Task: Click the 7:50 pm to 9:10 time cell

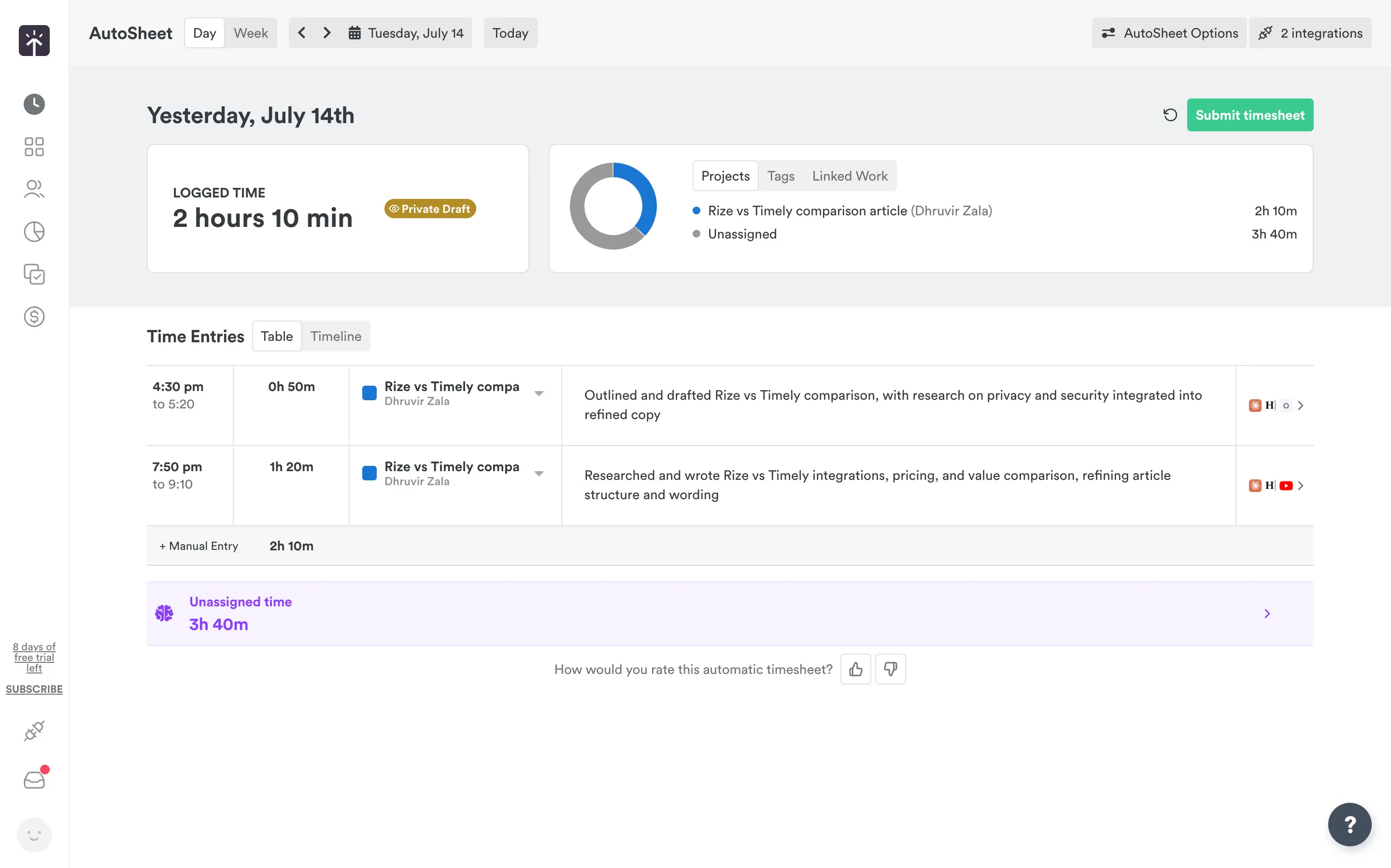Action: (x=189, y=486)
